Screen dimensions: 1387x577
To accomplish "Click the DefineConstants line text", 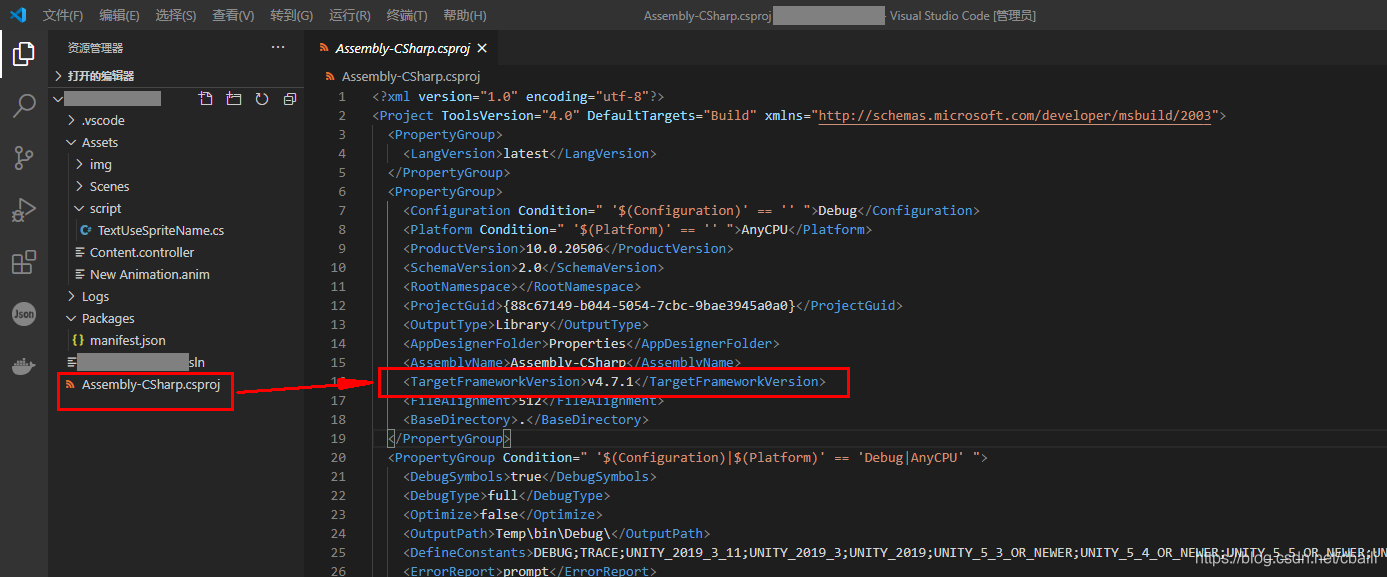I will [895, 552].
